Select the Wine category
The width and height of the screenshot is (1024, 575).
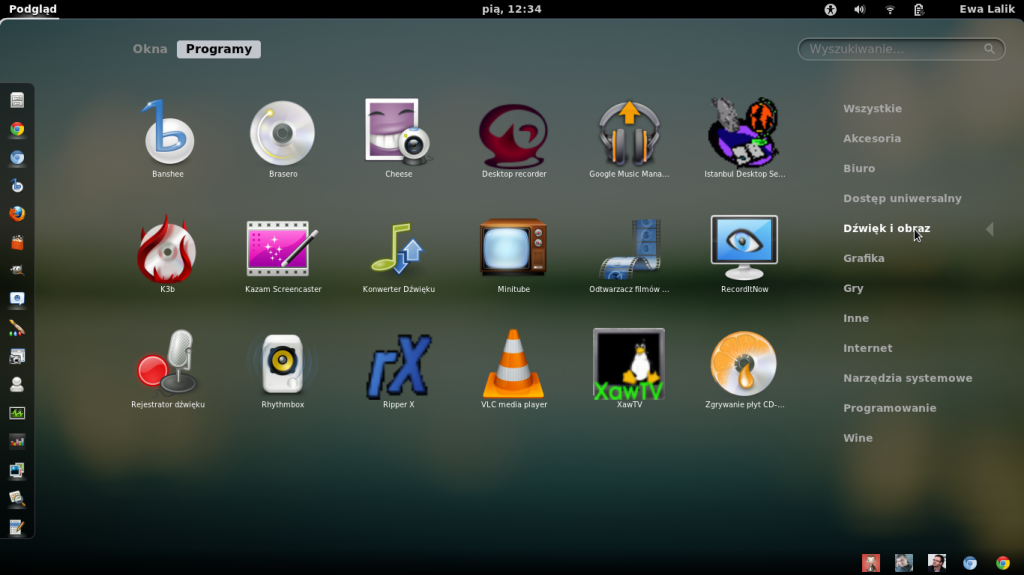[857, 438]
